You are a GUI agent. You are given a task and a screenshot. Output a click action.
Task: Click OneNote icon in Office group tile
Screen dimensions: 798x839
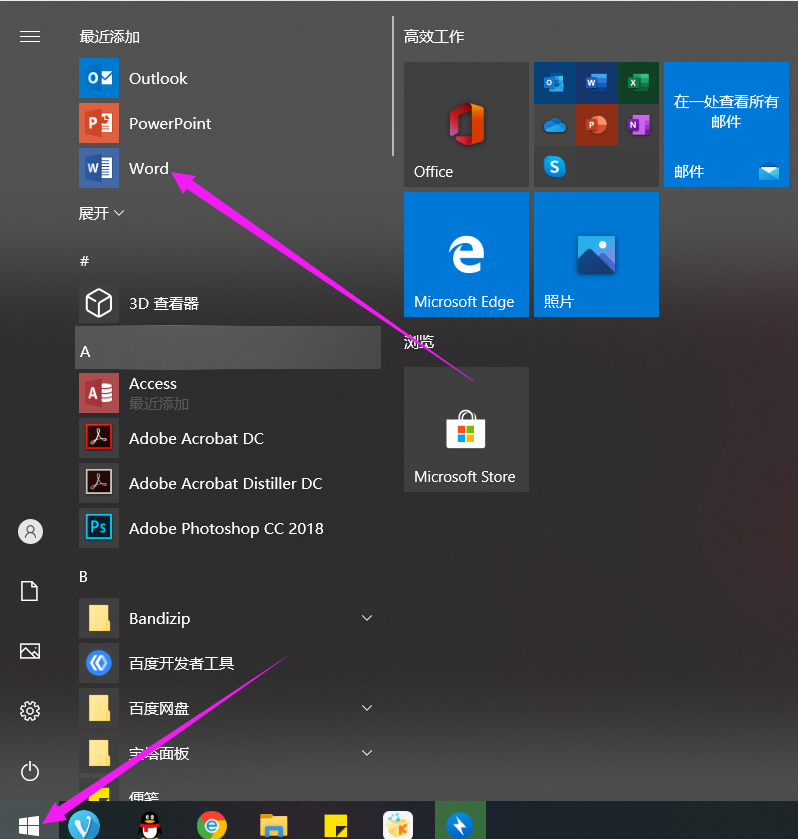(x=638, y=125)
